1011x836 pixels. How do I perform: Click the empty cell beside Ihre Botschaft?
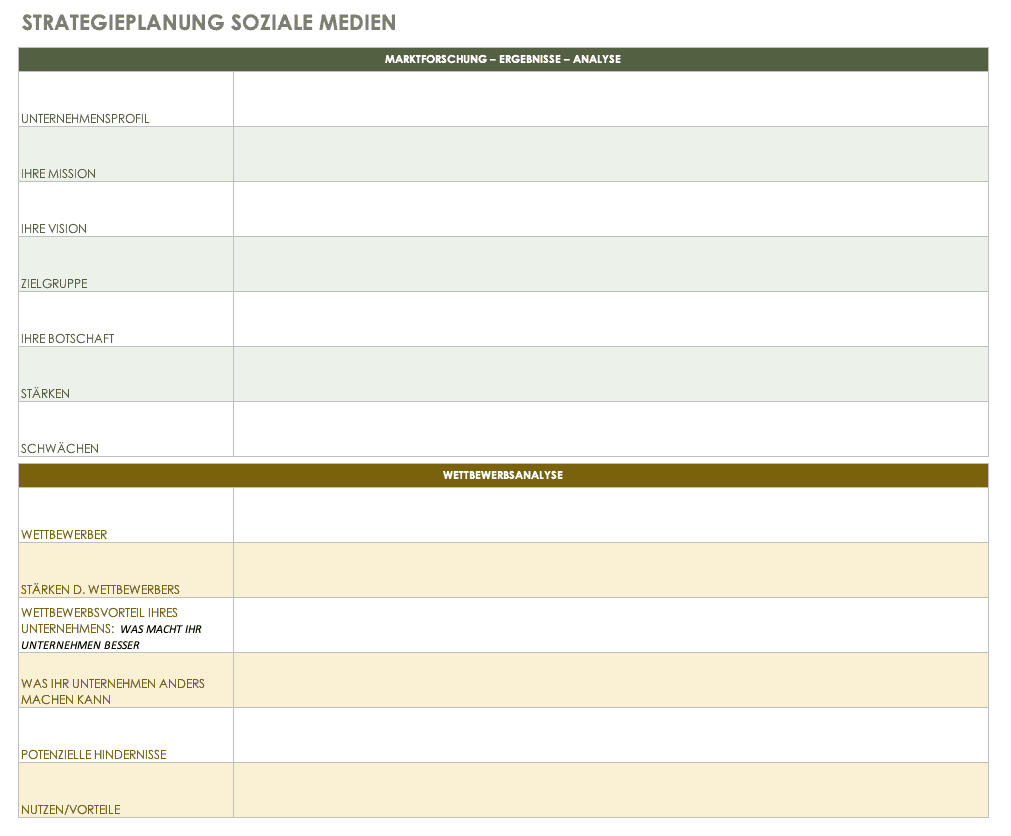(x=610, y=319)
